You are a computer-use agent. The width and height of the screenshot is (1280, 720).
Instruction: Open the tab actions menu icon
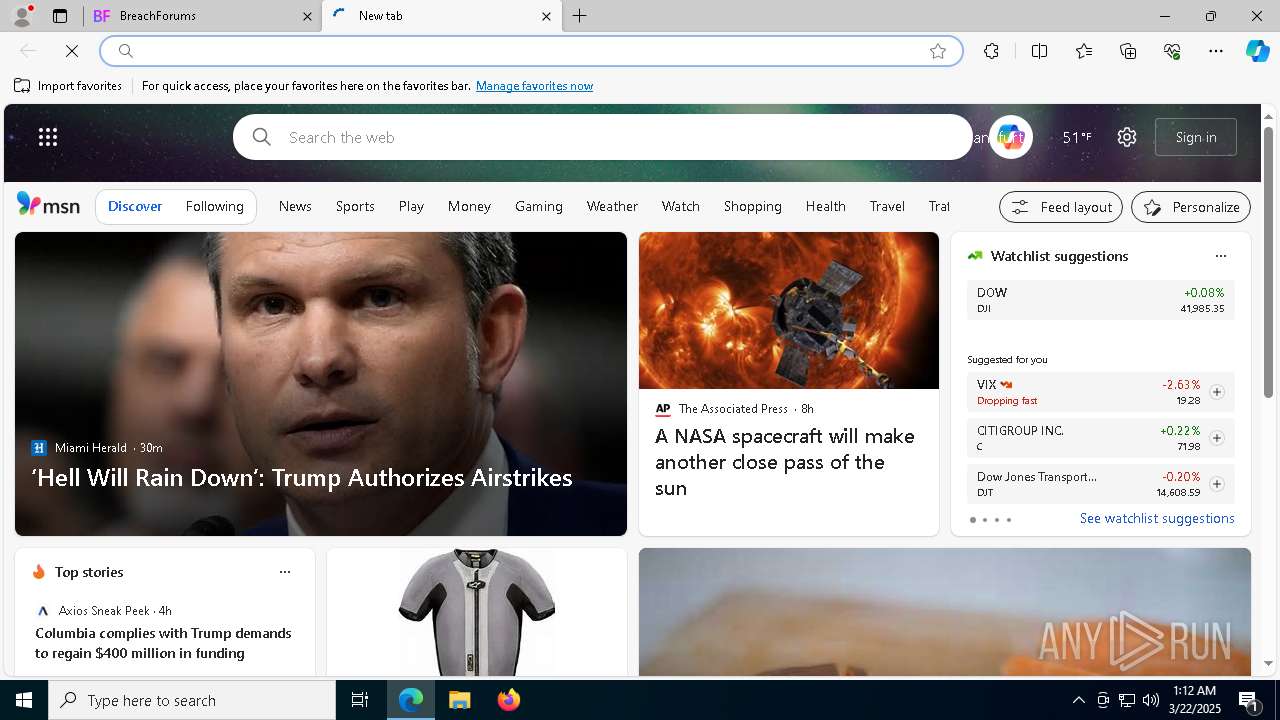(60, 16)
